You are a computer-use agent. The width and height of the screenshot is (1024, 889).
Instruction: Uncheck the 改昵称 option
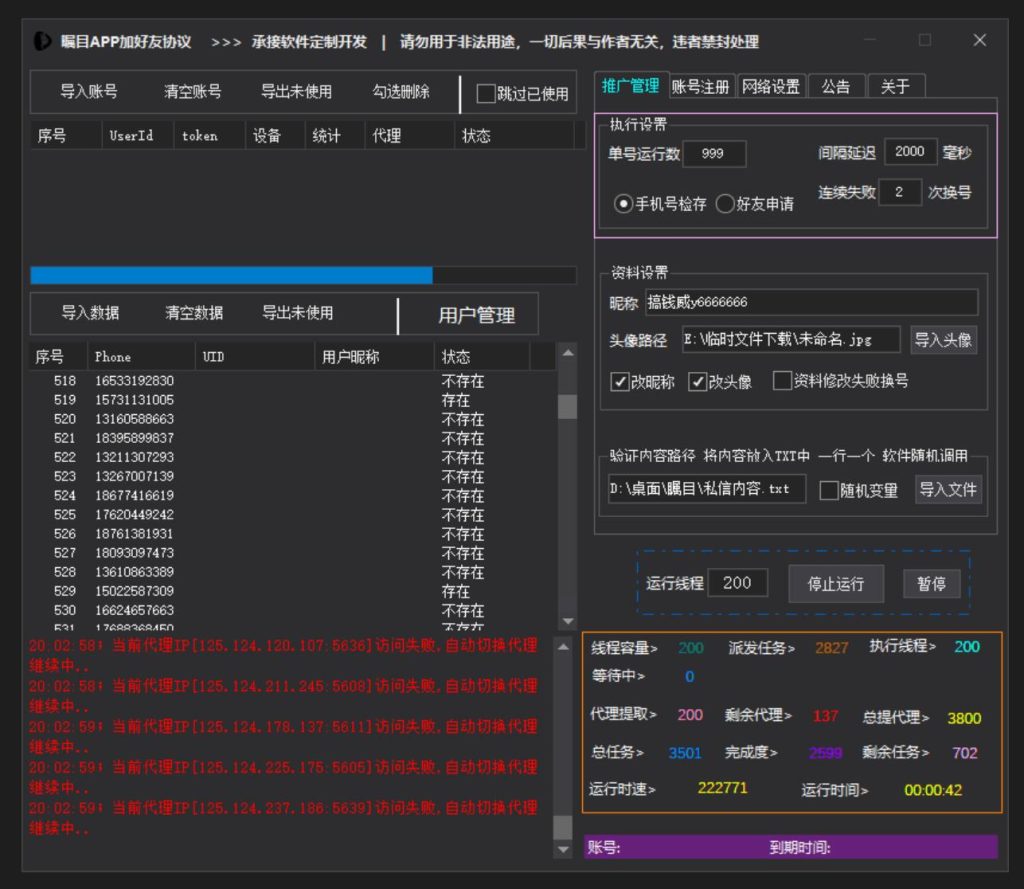tap(620, 382)
